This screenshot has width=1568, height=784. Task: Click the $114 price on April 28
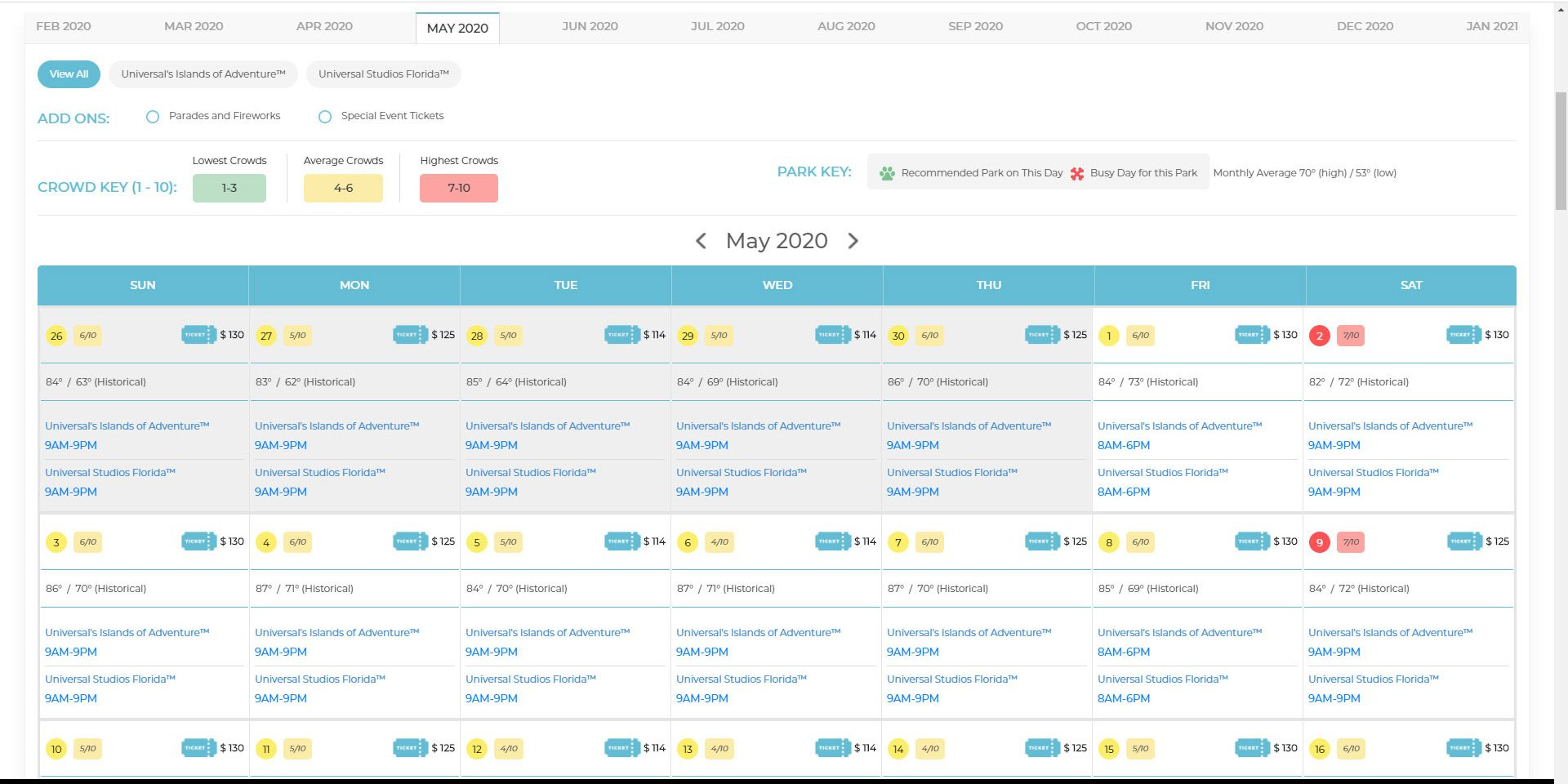point(654,335)
